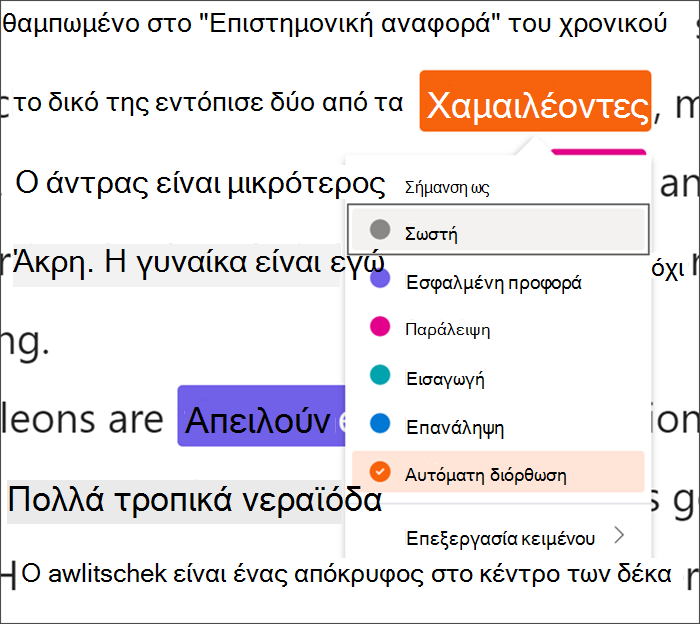Mark the word as Σωστή
Image resolution: width=700 pixels, height=624 pixels.
pyautogui.click(x=498, y=230)
